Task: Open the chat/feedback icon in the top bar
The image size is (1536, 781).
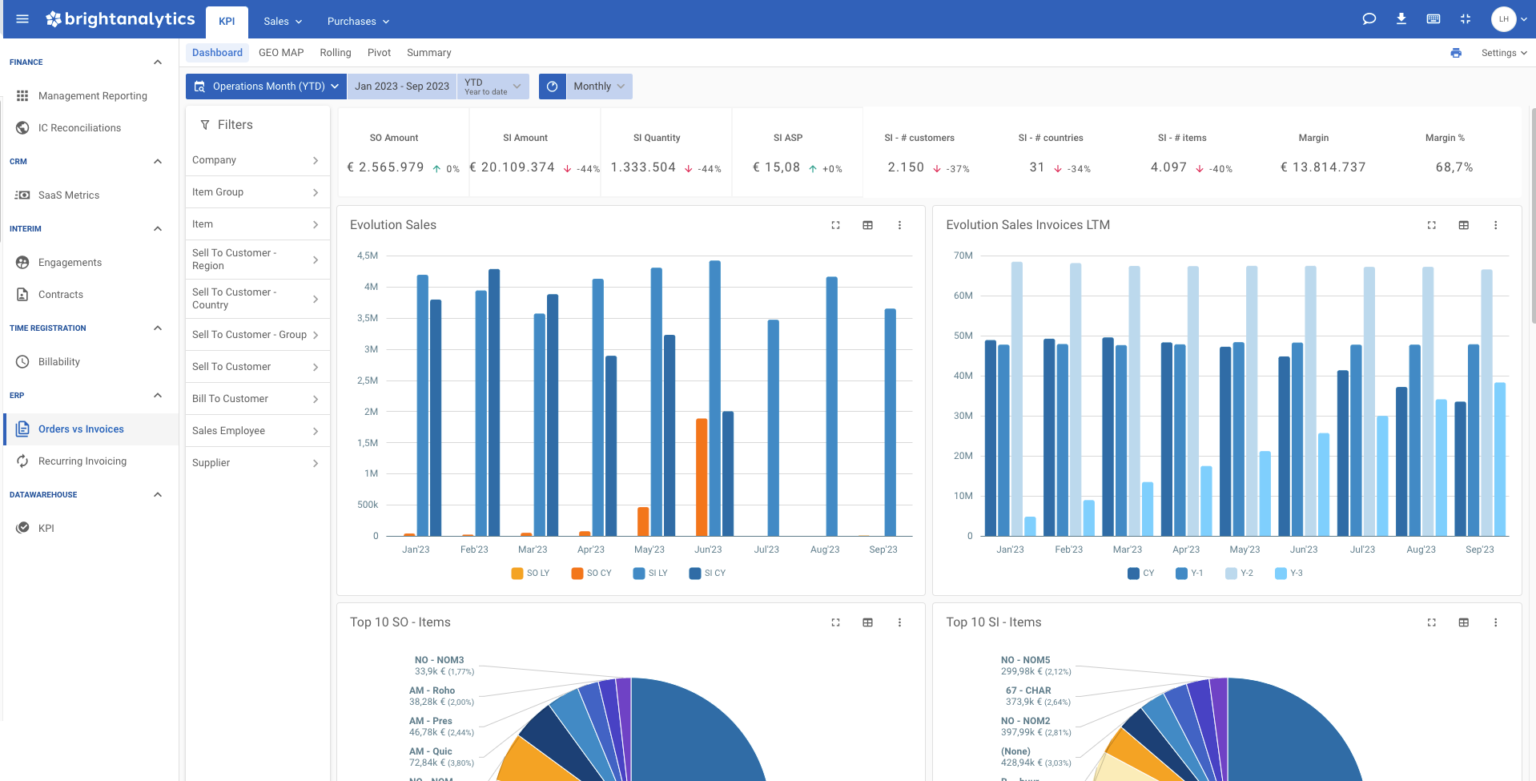Action: click(x=1369, y=18)
